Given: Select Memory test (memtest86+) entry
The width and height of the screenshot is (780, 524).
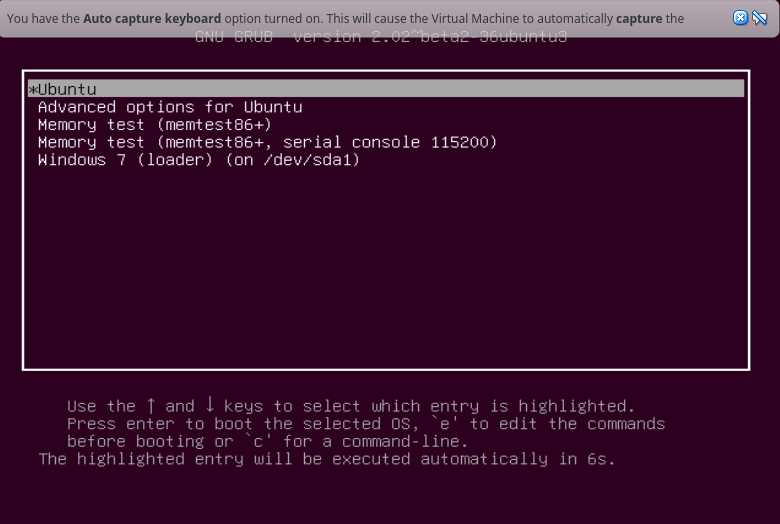Looking at the screenshot, I should pyautogui.click(x=155, y=124).
